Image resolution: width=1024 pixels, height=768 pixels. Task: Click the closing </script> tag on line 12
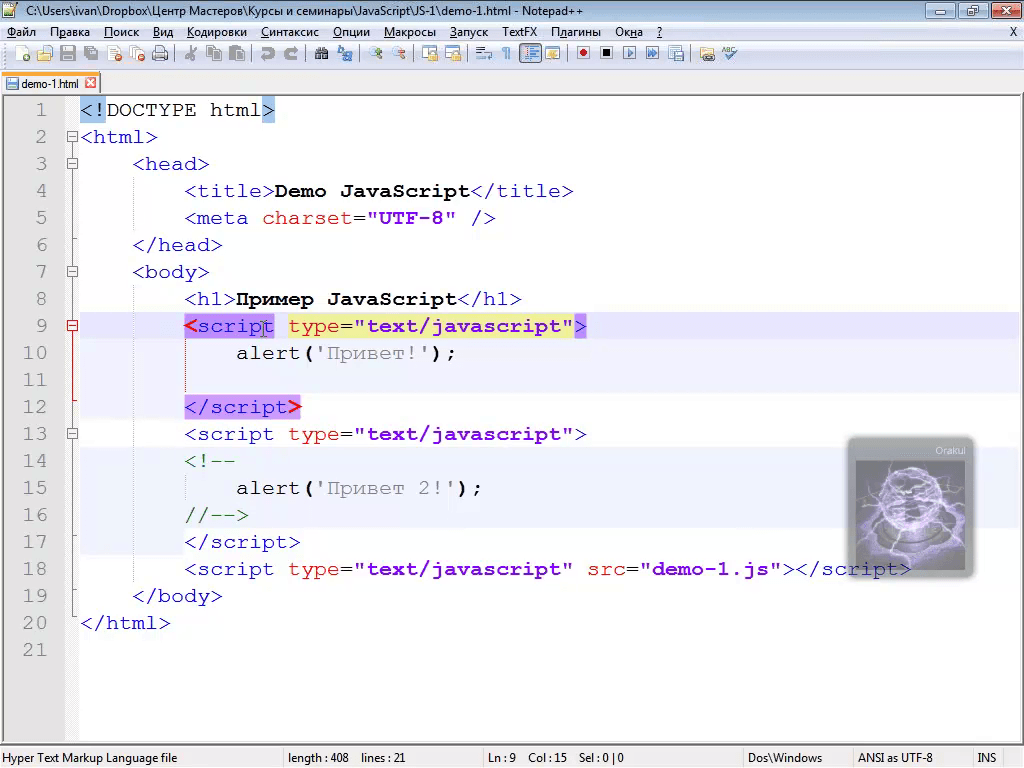click(242, 407)
